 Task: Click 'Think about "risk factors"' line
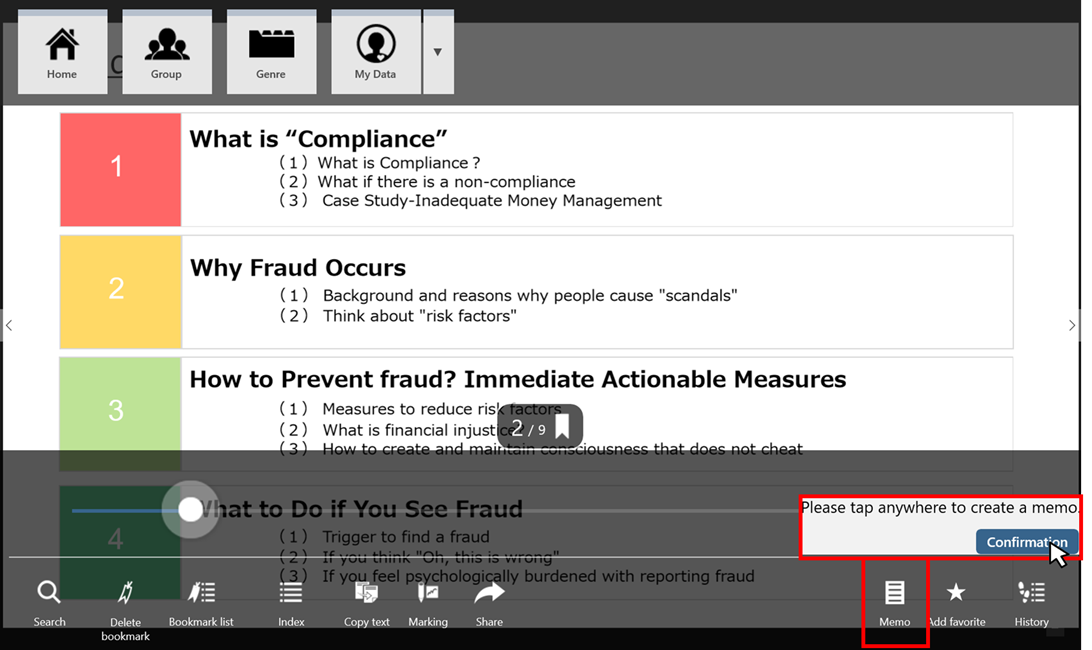(x=419, y=316)
